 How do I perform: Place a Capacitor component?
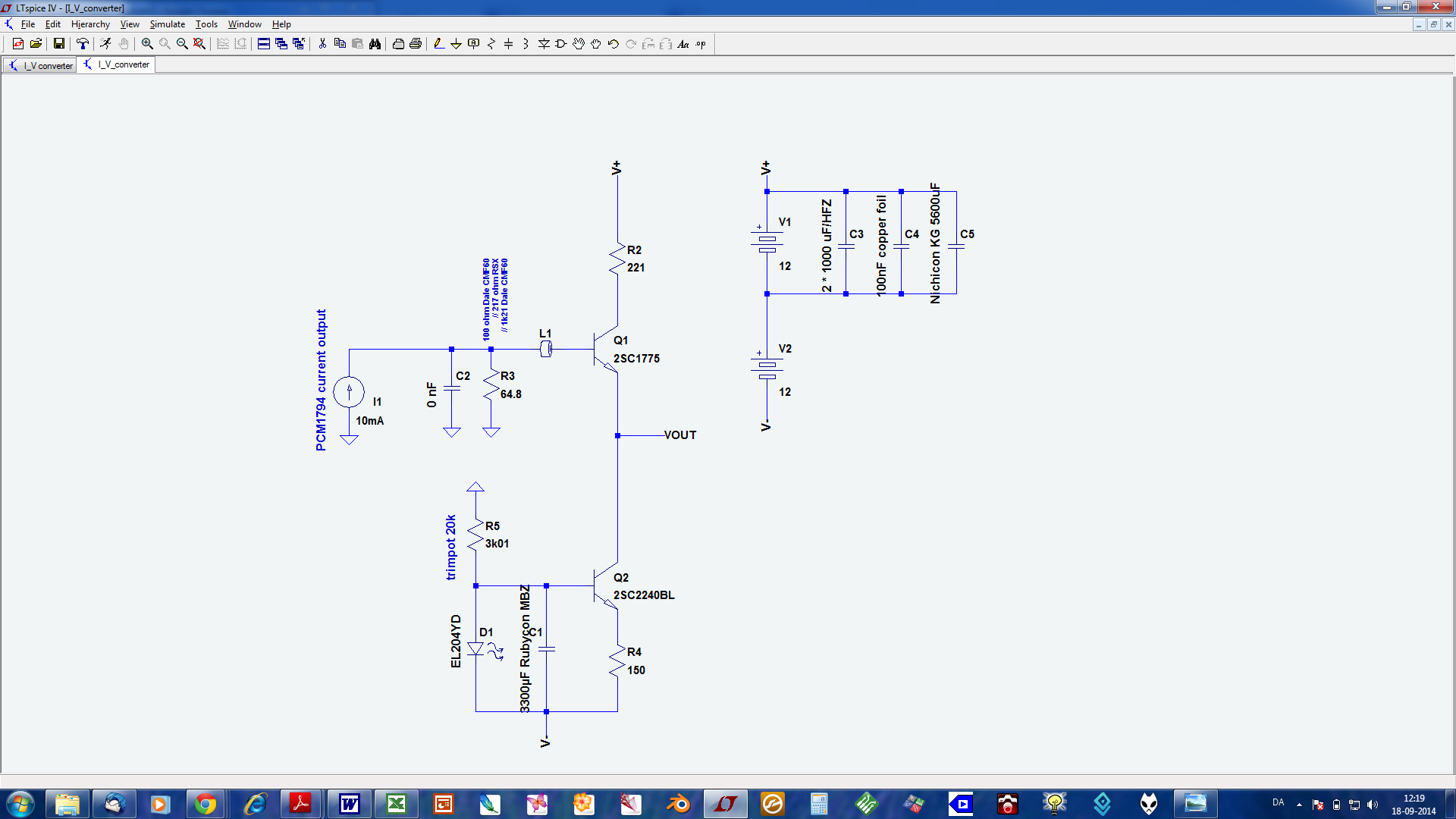pyautogui.click(x=509, y=44)
